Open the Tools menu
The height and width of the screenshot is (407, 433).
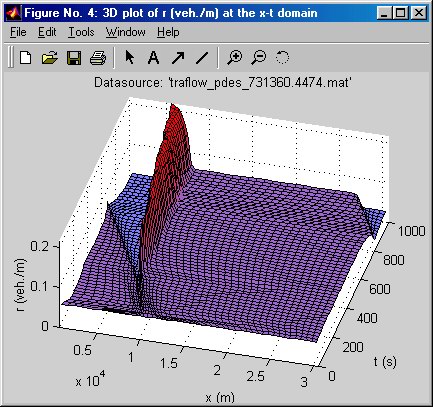(x=81, y=32)
